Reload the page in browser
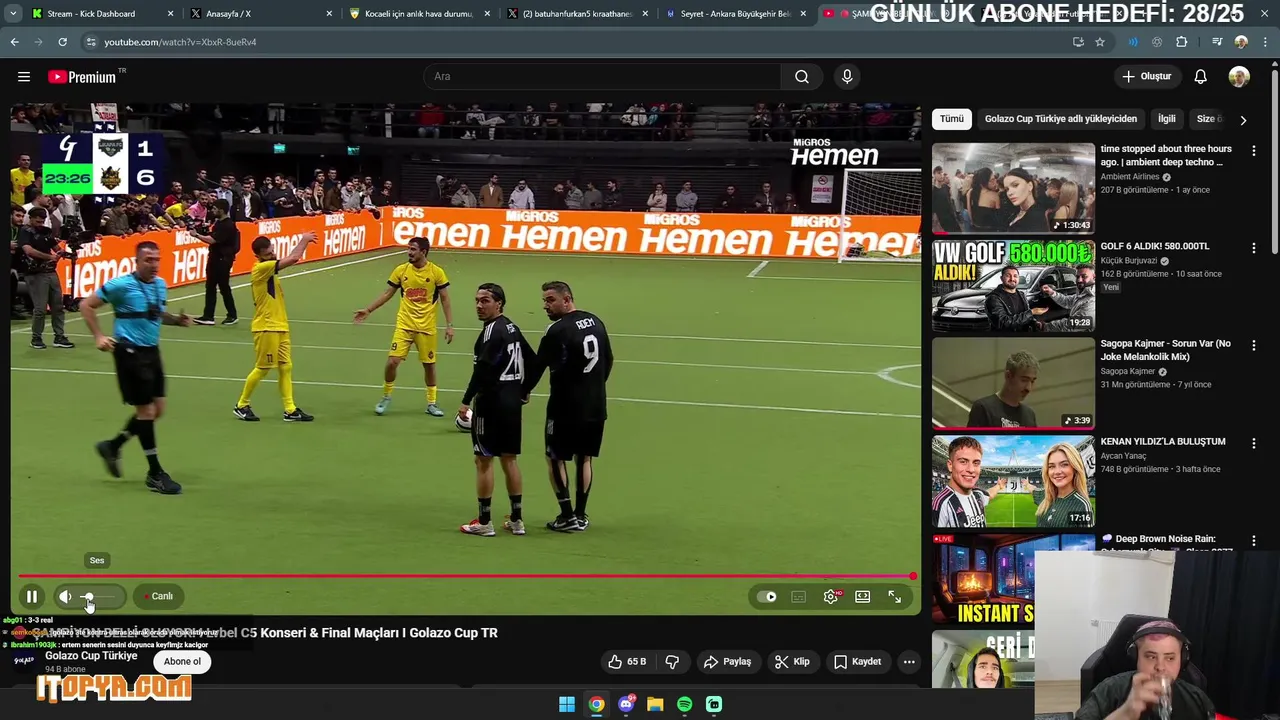The image size is (1280, 720). pos(62,42)
